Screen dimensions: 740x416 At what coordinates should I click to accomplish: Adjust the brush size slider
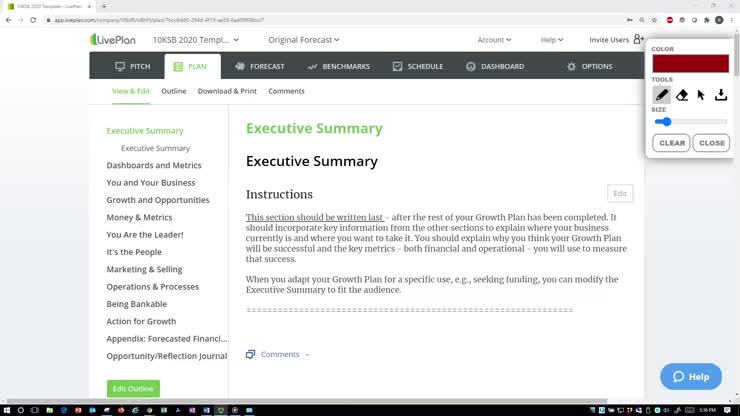[665, 122]
